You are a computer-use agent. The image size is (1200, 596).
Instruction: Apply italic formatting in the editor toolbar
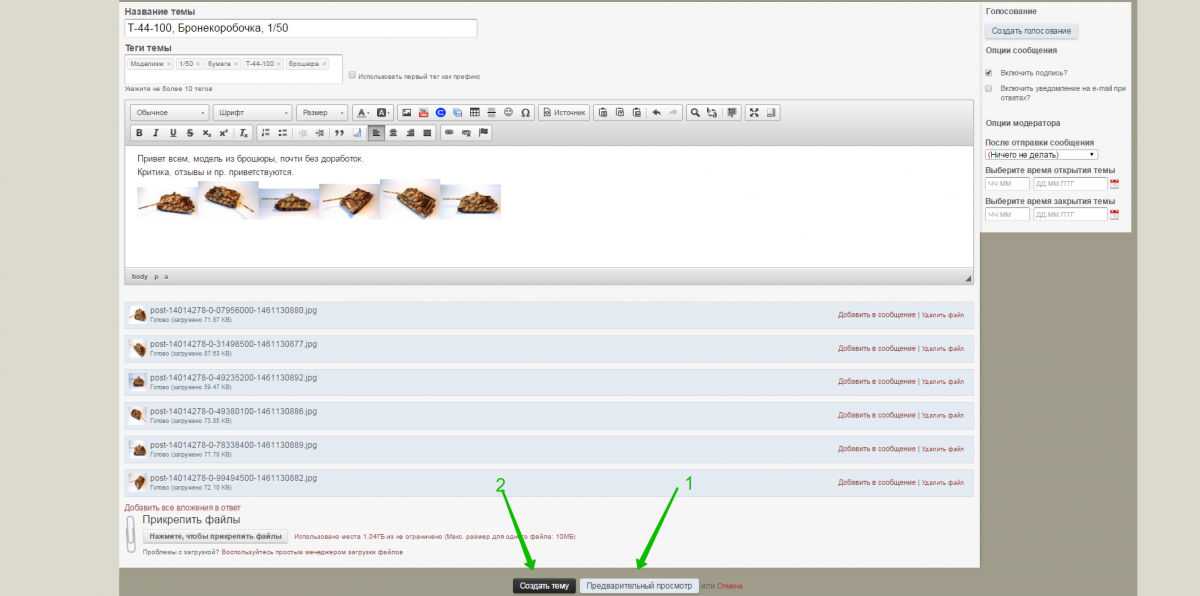point(156,132)
